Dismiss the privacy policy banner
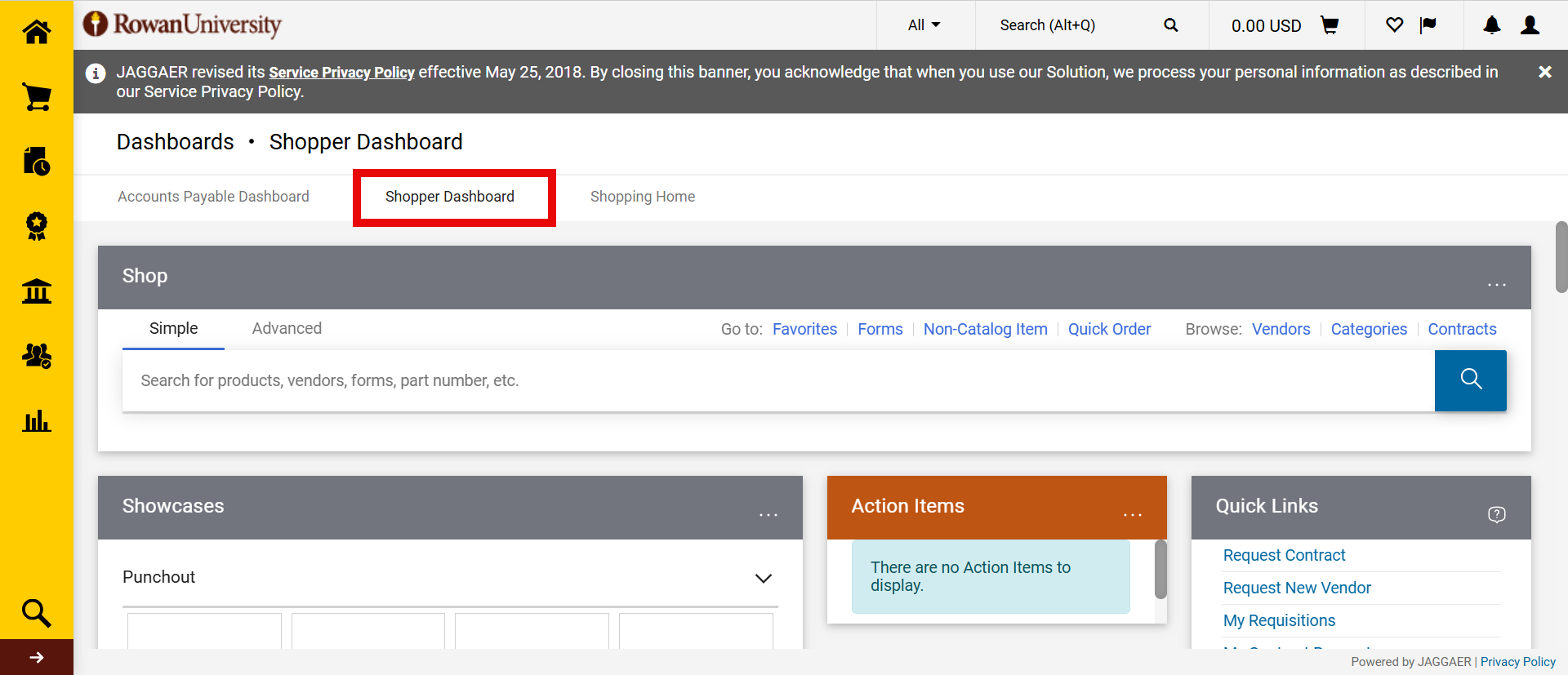Viewport: 1568px width, 675px height. point(1544,72)
